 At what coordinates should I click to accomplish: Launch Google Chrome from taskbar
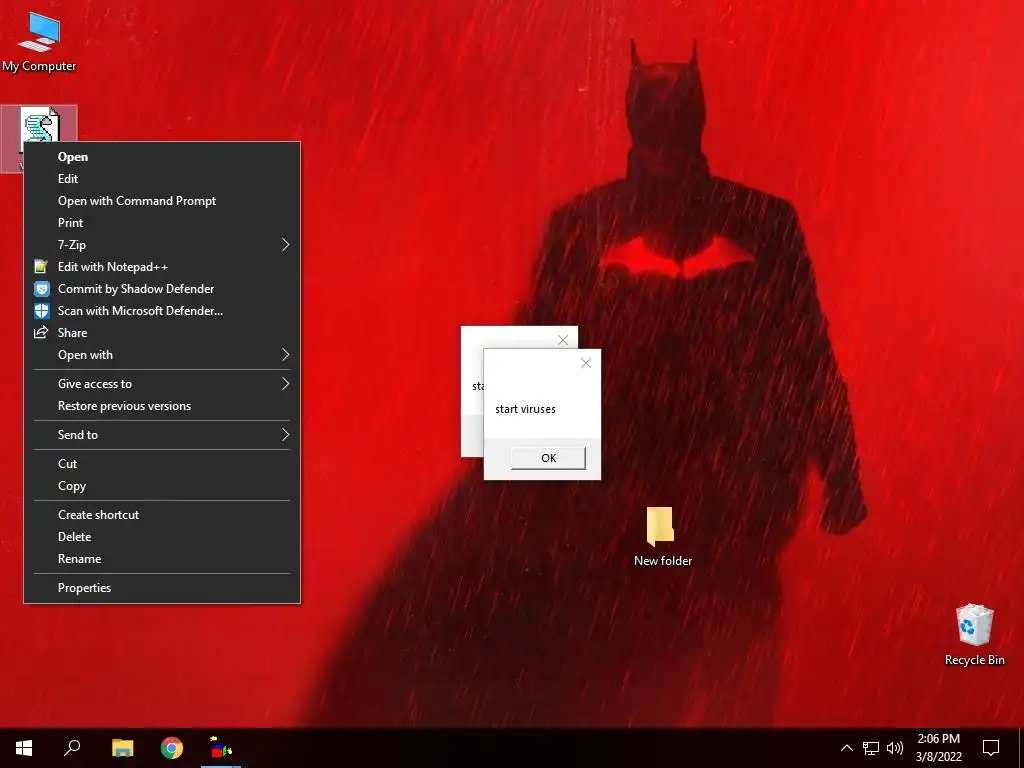pos(172,748)
